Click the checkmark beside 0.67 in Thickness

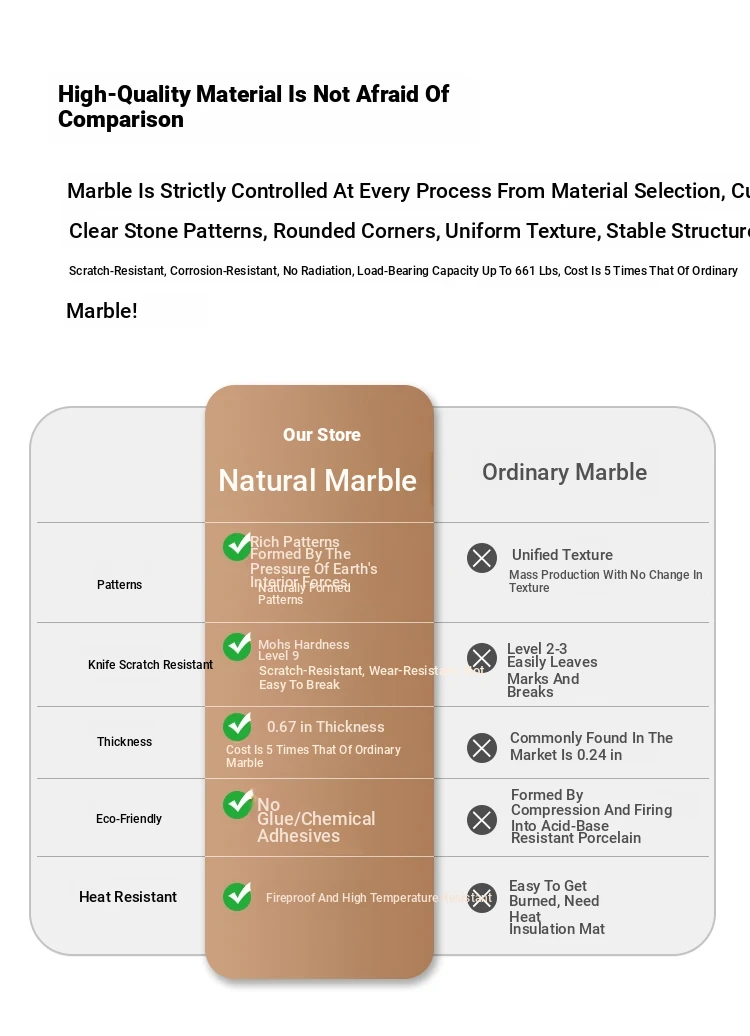(237, 726)
